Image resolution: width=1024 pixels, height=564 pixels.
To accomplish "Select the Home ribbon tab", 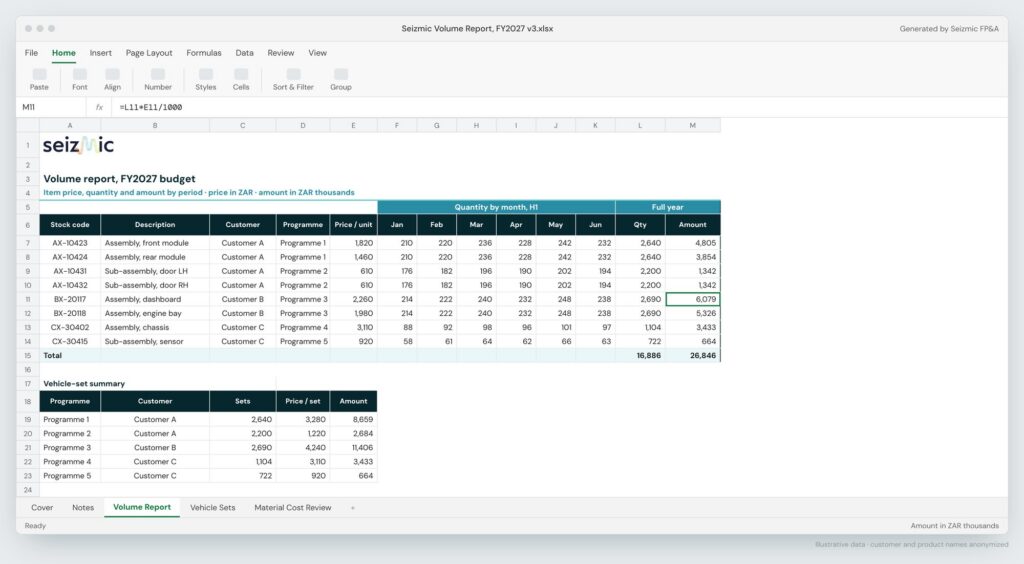I will (64, 53).
